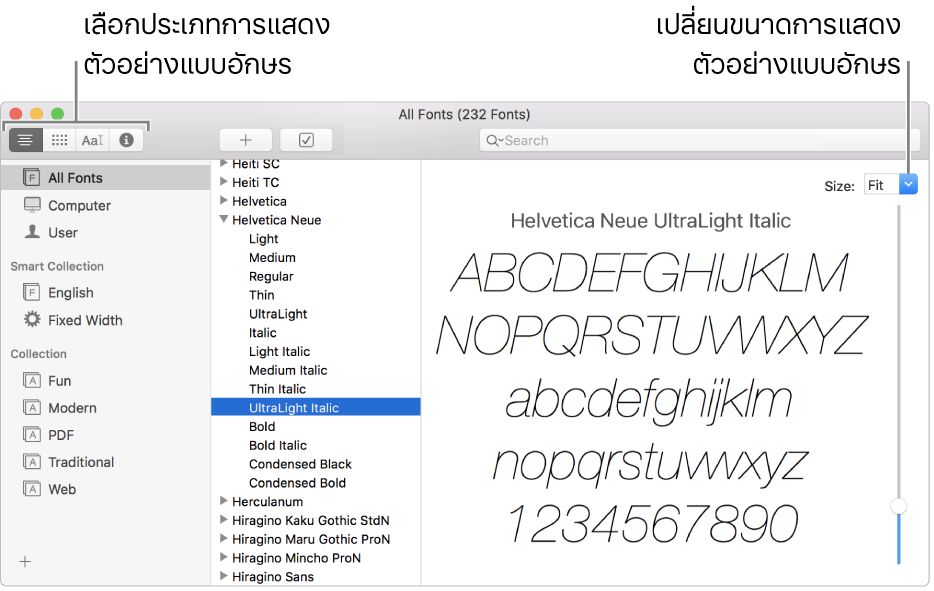Switch to Sample list view icon
The image size is (934, 591).
(25, 141)
